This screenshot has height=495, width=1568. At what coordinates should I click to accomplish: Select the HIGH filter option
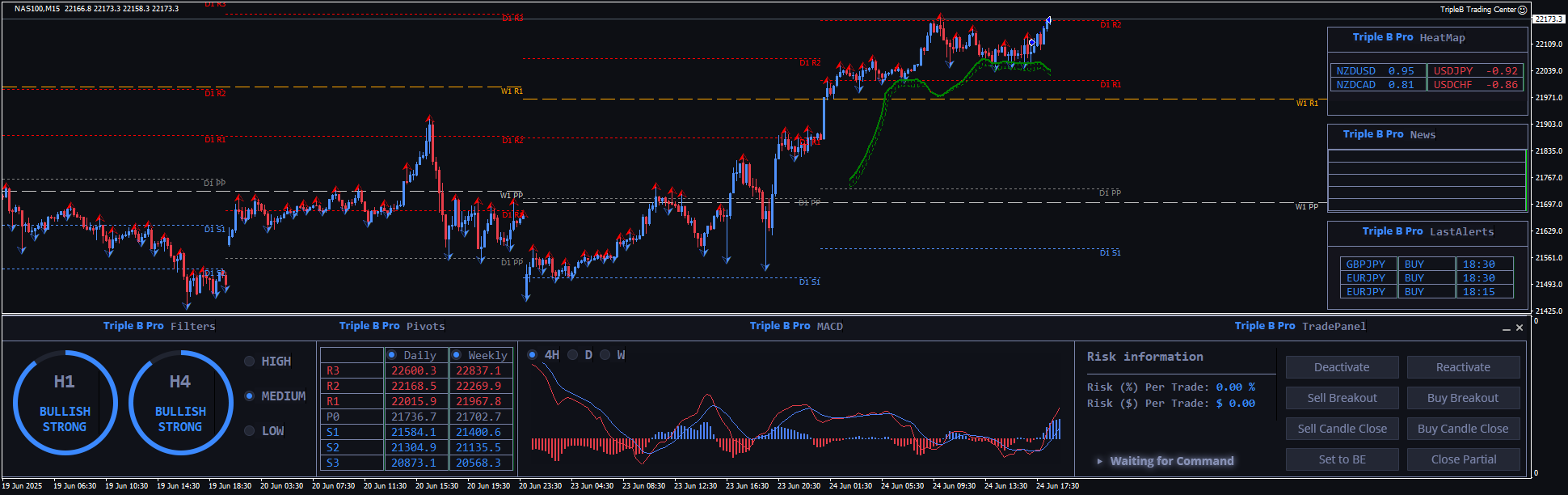click(250, 362)
